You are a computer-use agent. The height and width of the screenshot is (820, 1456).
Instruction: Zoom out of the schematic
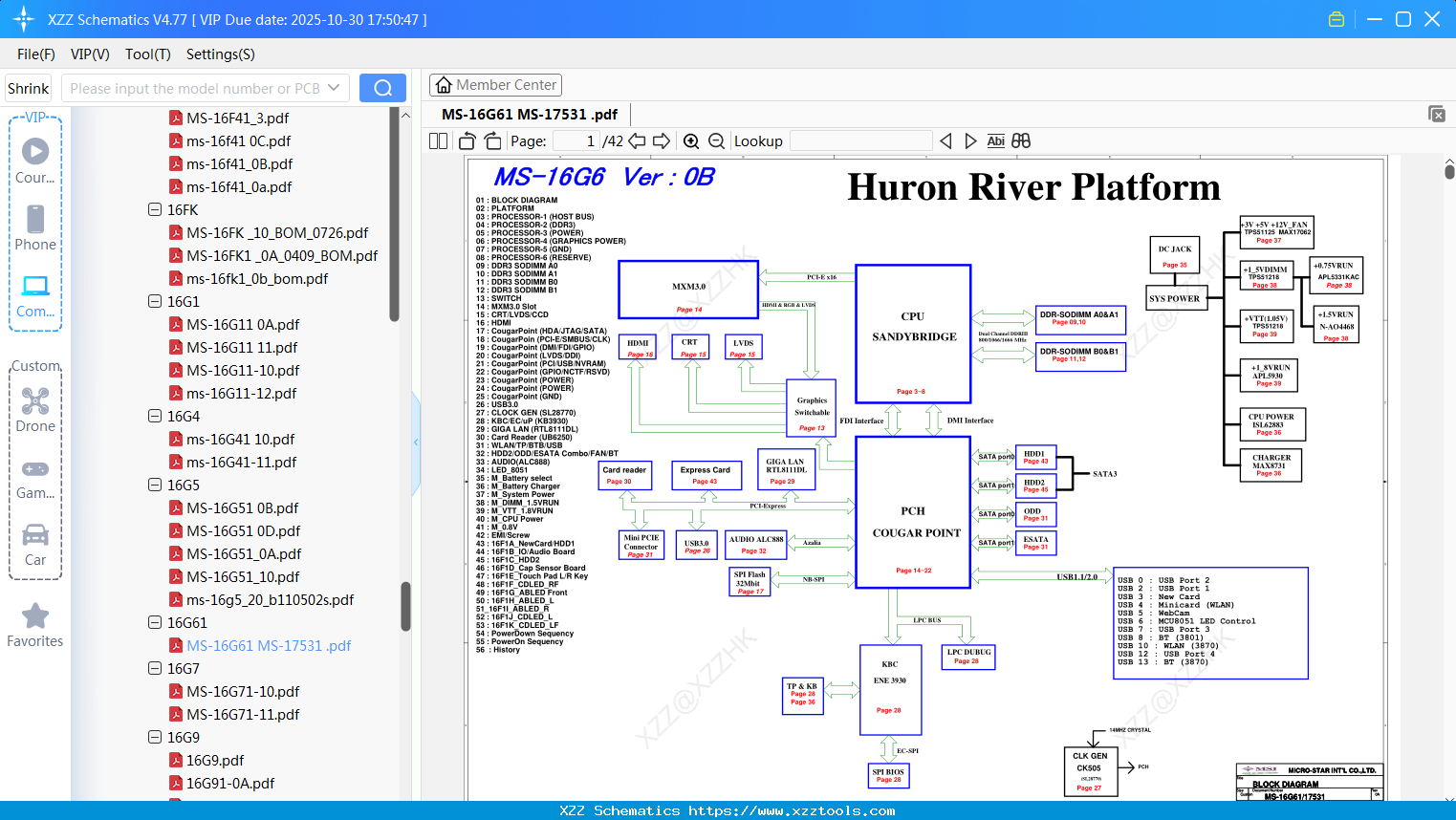716,140
